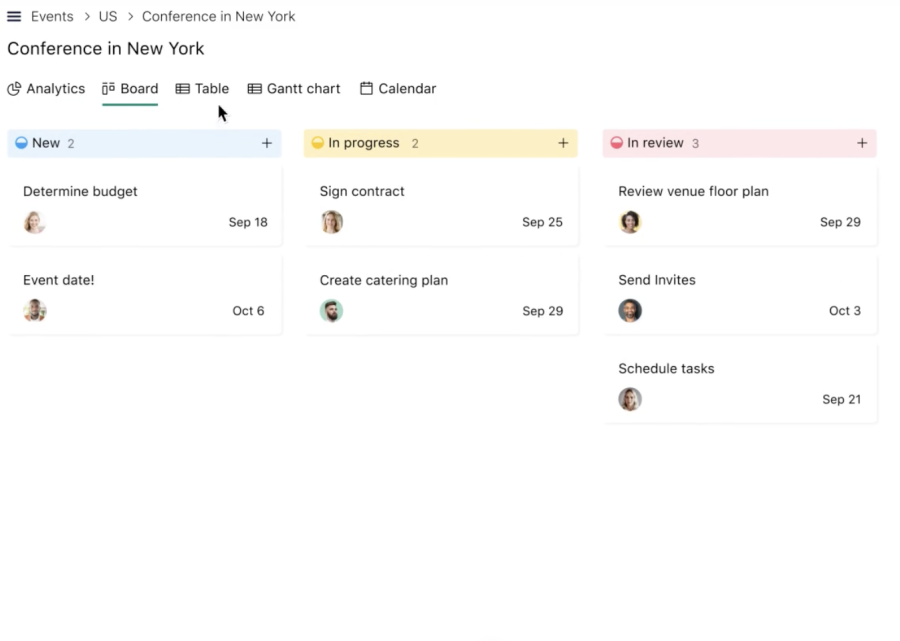This screenshot has height=641, width=900.
Task: Click Conference in New York breadcrumb link
Action: click(219, 17)
